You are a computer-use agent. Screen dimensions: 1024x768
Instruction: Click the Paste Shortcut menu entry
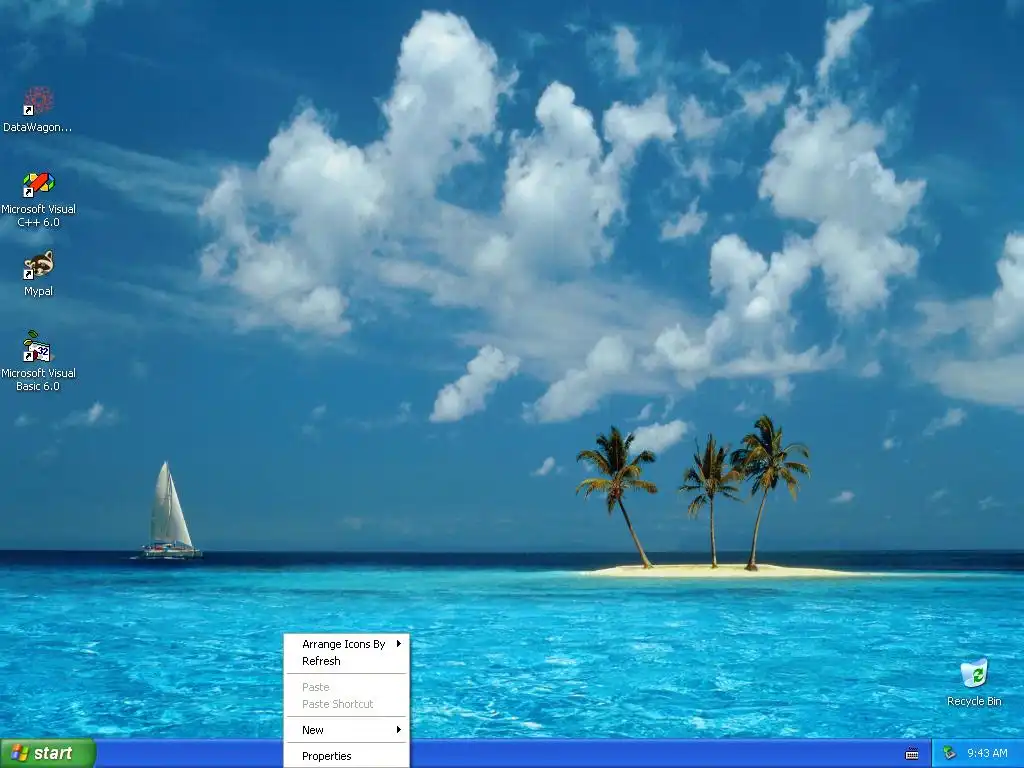click(347, 704)
